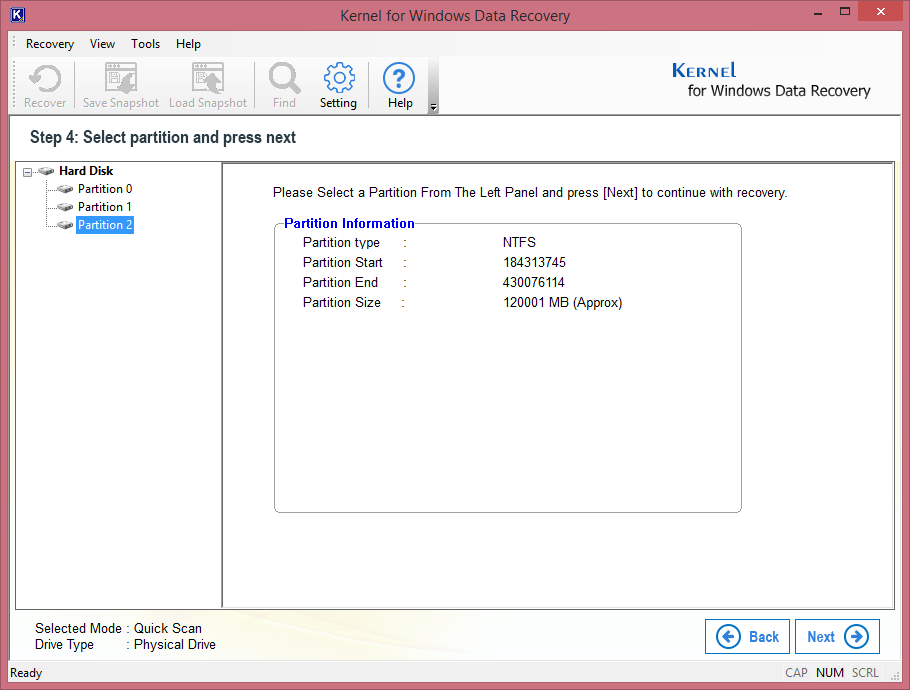Click the drive icon beside Partition 2
The image size is (910, 690).
point(65,225)
